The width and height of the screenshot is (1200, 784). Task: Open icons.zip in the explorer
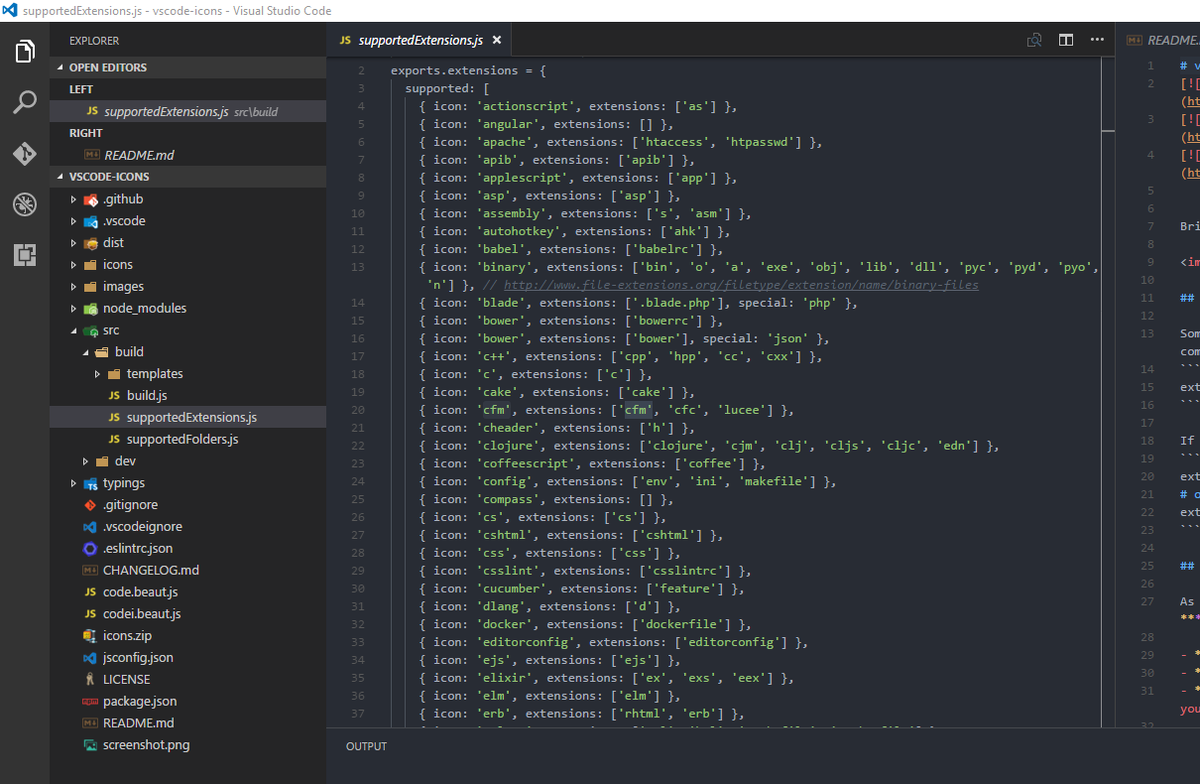point(188,636)
